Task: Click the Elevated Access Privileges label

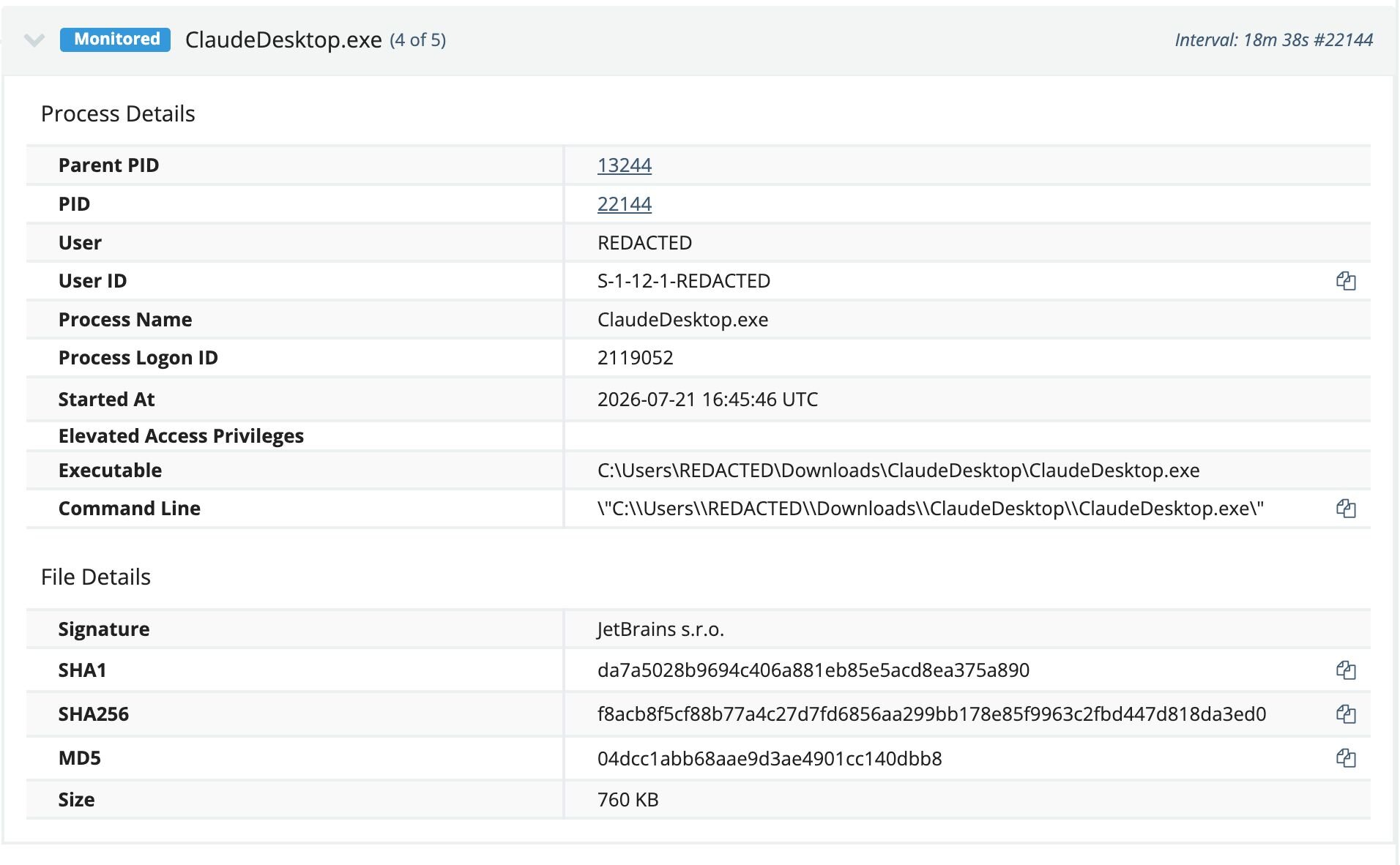Action: (181, 436)
